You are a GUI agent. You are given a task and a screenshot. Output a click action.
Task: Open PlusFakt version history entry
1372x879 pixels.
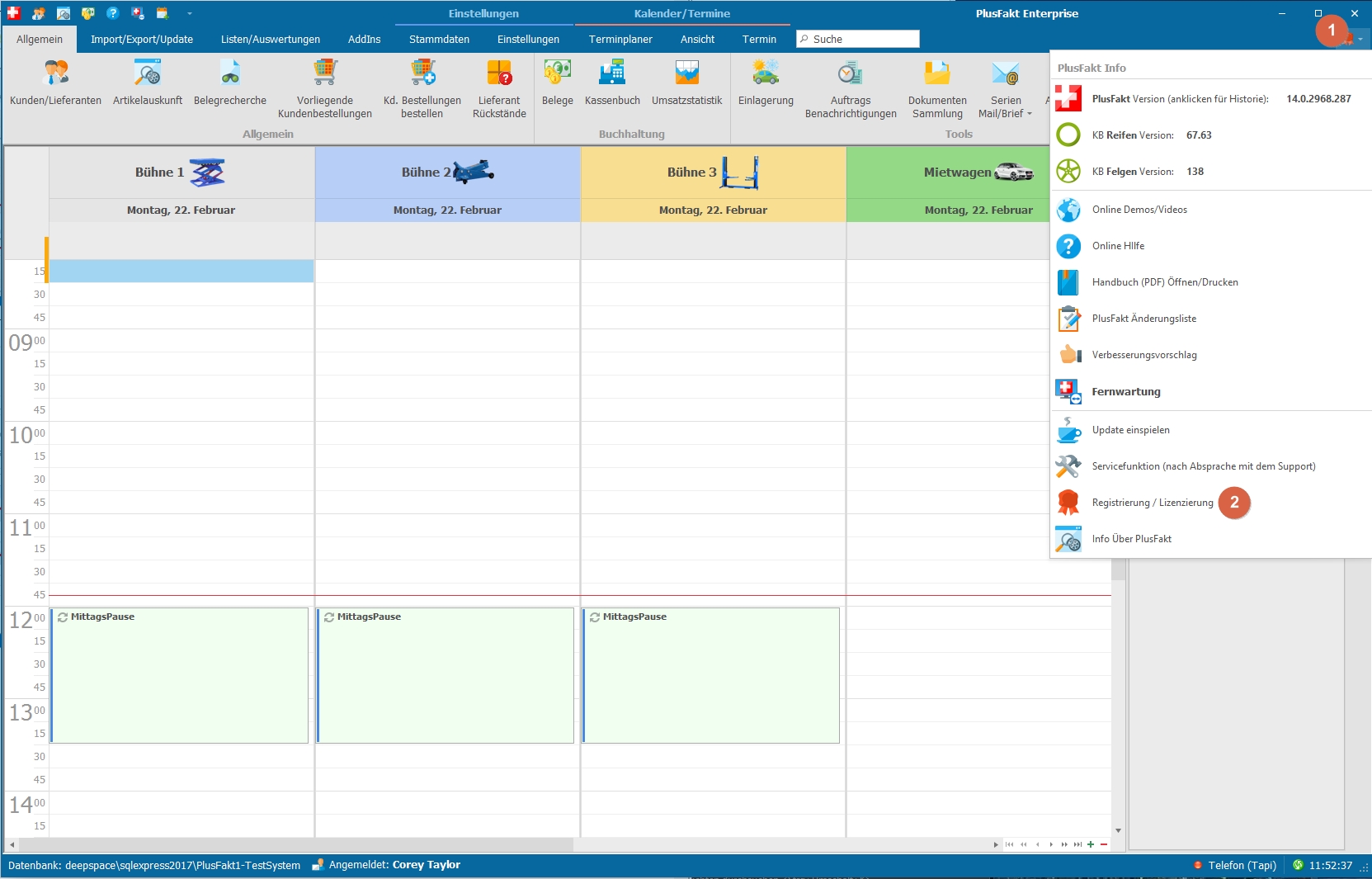coord(1210,98)
